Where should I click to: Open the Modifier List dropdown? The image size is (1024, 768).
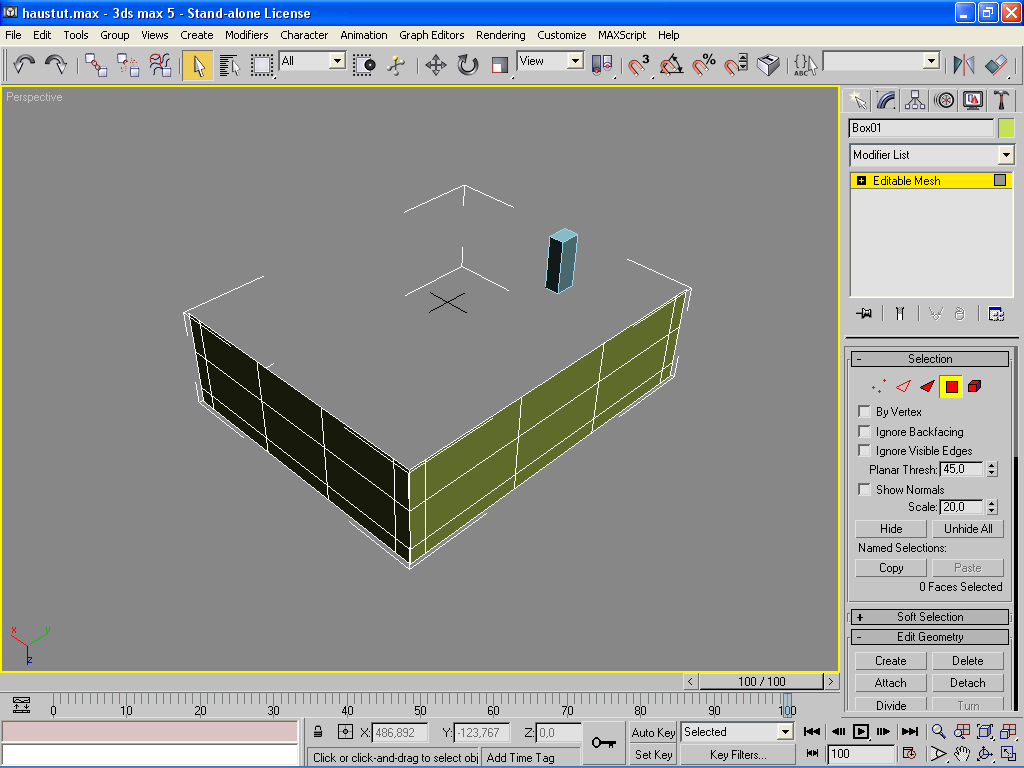click(1005, 155)
